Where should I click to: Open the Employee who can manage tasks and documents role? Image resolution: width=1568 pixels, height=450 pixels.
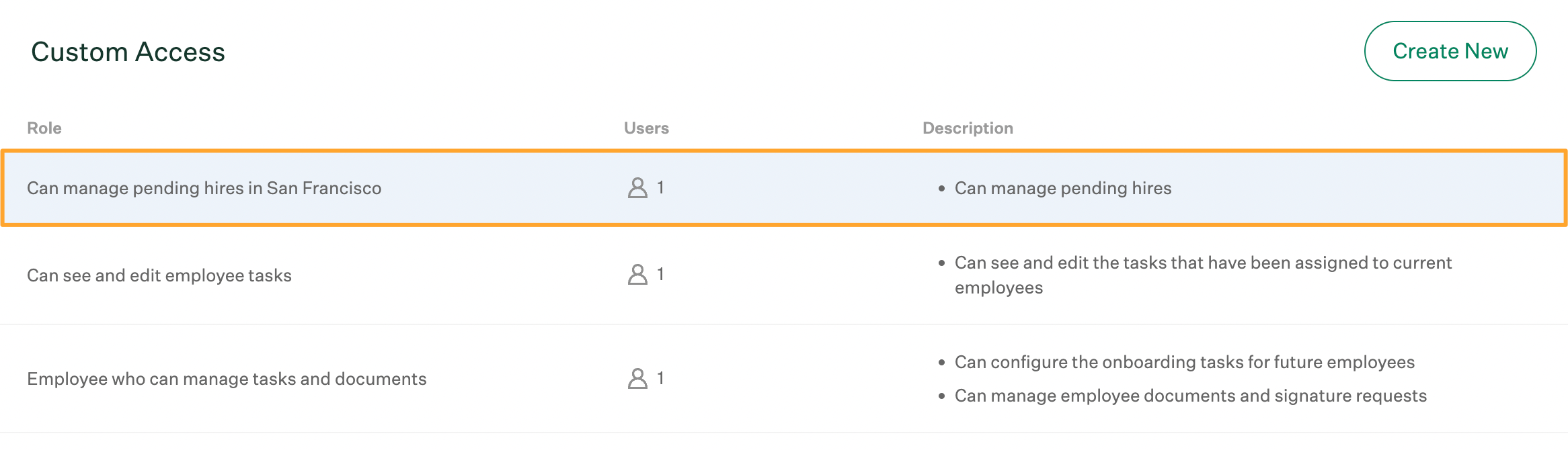point(227,379)
